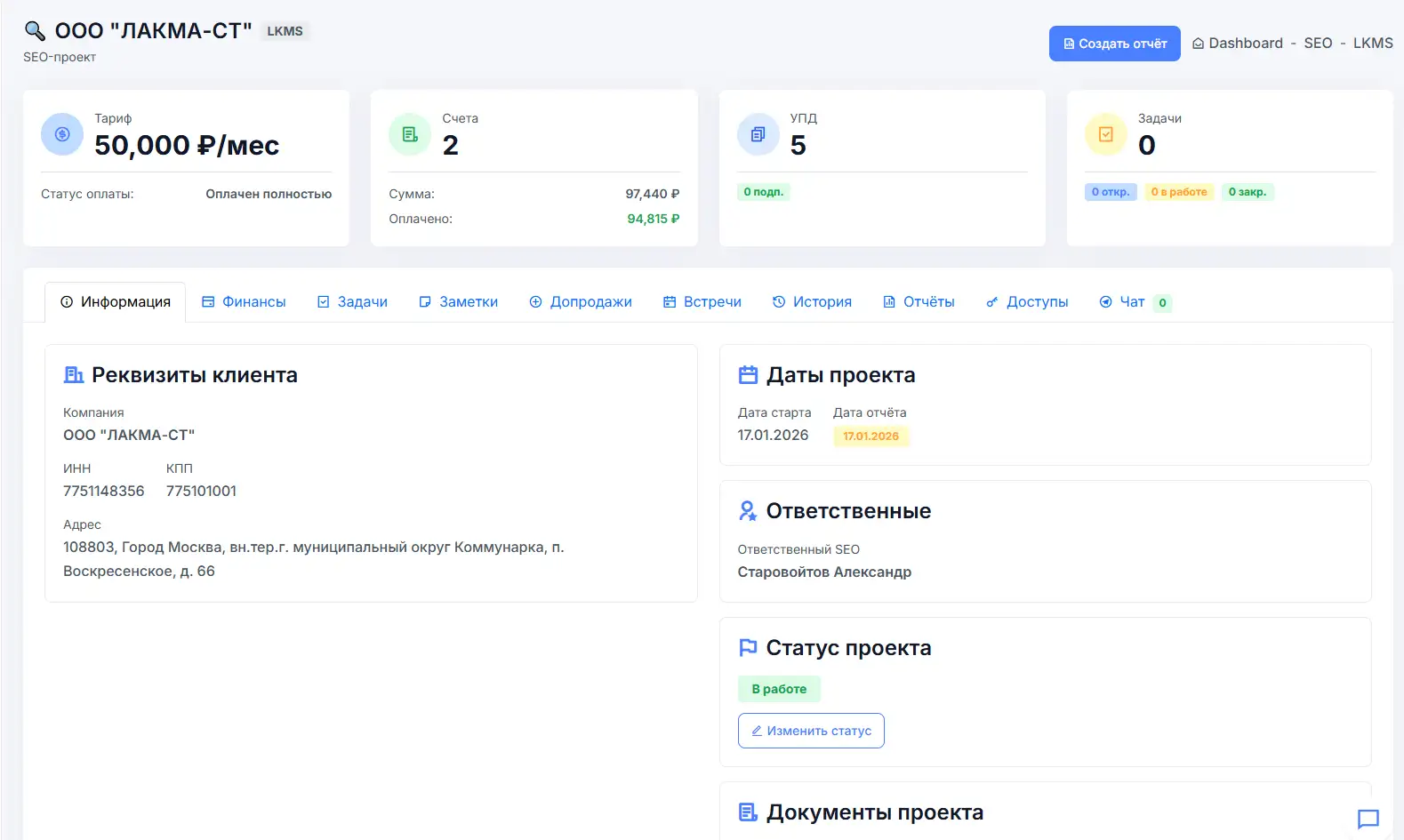Click the Оплачен полностью payment status
The image size is (1404, 840).
269,194
